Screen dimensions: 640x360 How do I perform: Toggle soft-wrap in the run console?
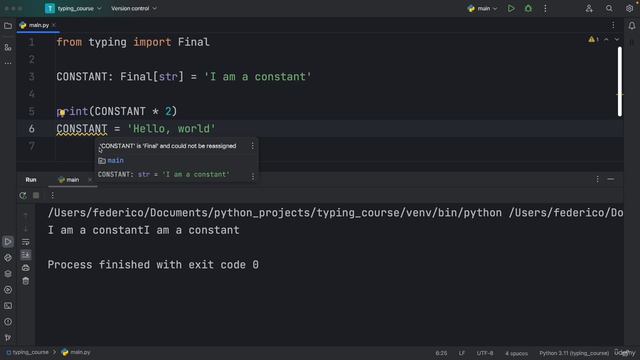tap(26, 242)
